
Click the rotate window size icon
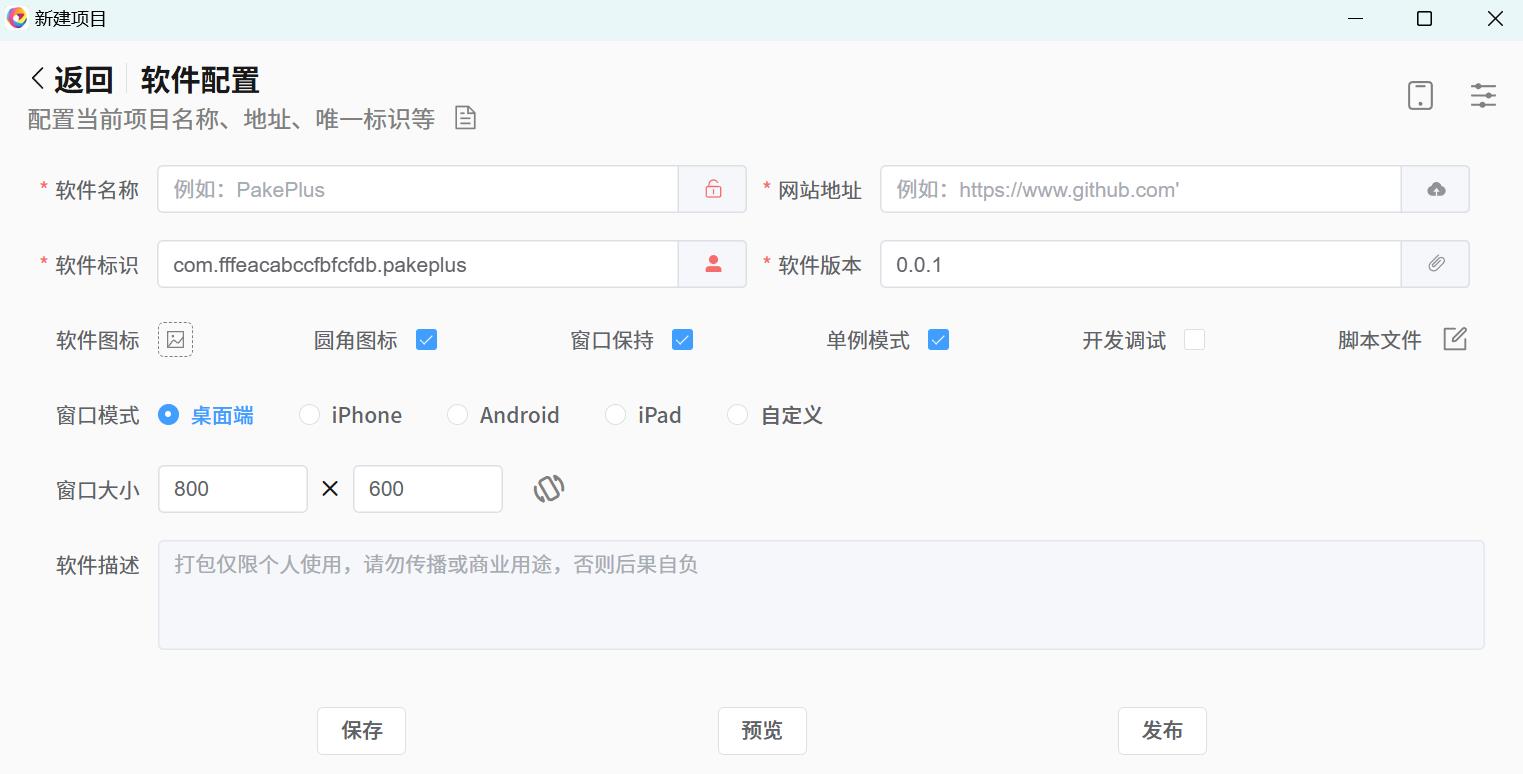549,489
